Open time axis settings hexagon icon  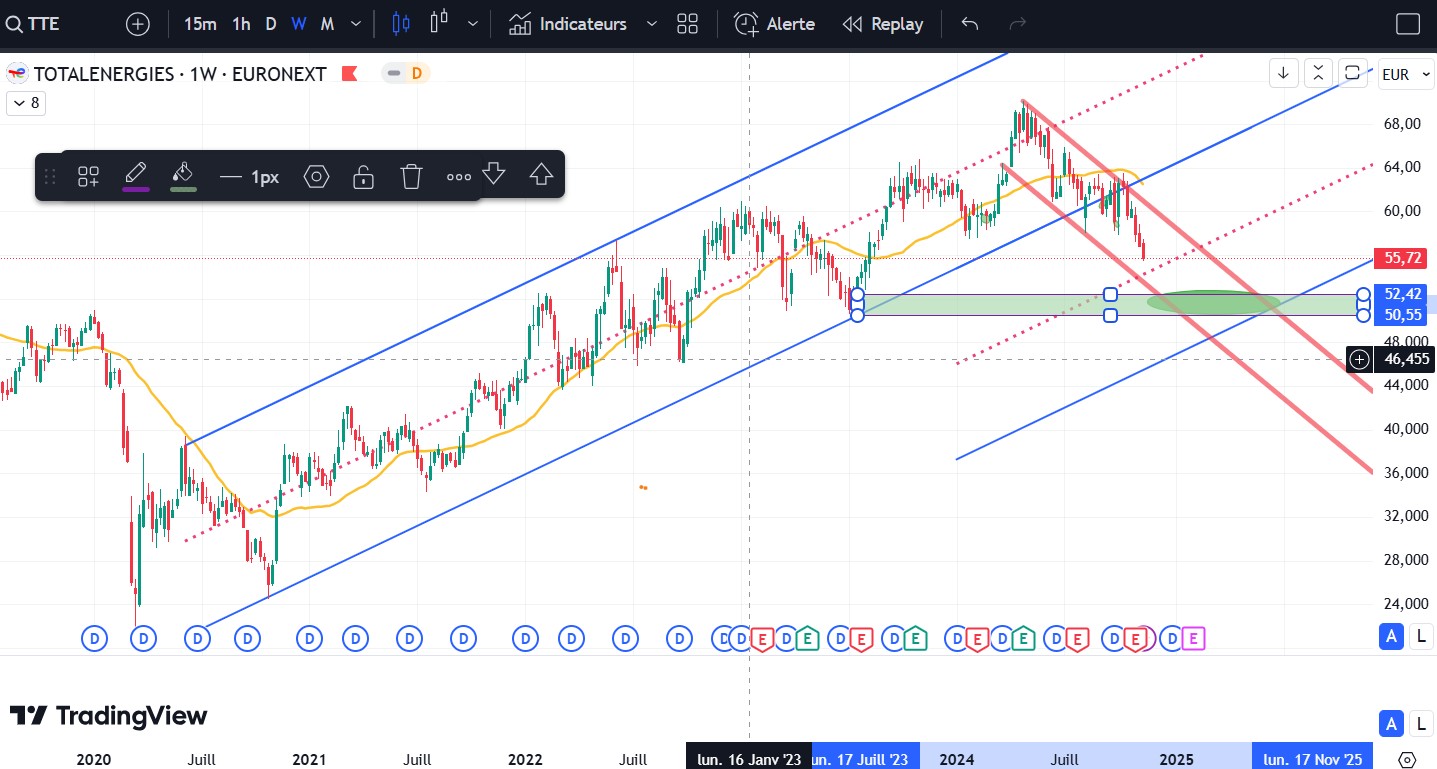point(1407,759)
